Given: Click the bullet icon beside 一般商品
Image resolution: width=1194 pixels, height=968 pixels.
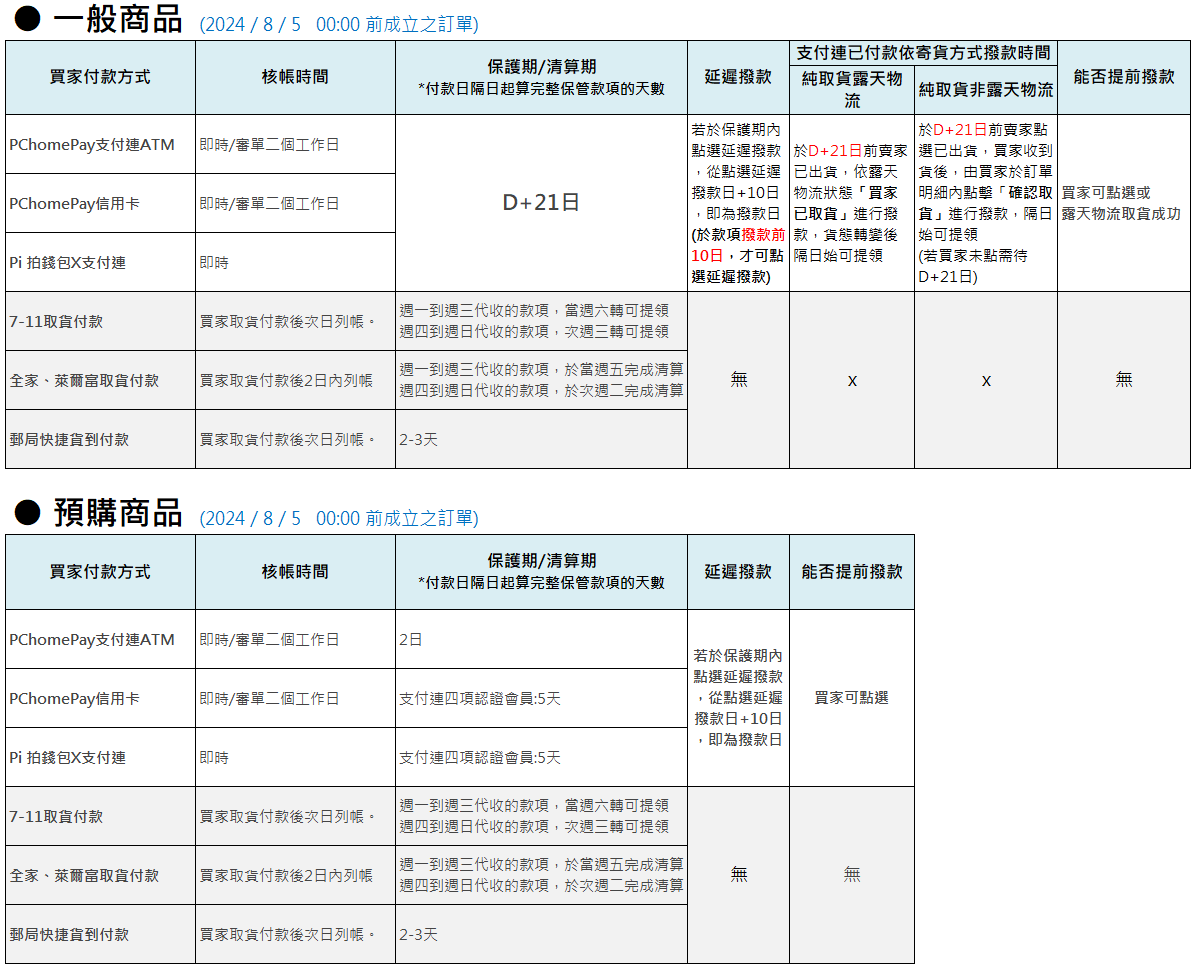Looking at the screenshot, I should (x=26, y=20).
